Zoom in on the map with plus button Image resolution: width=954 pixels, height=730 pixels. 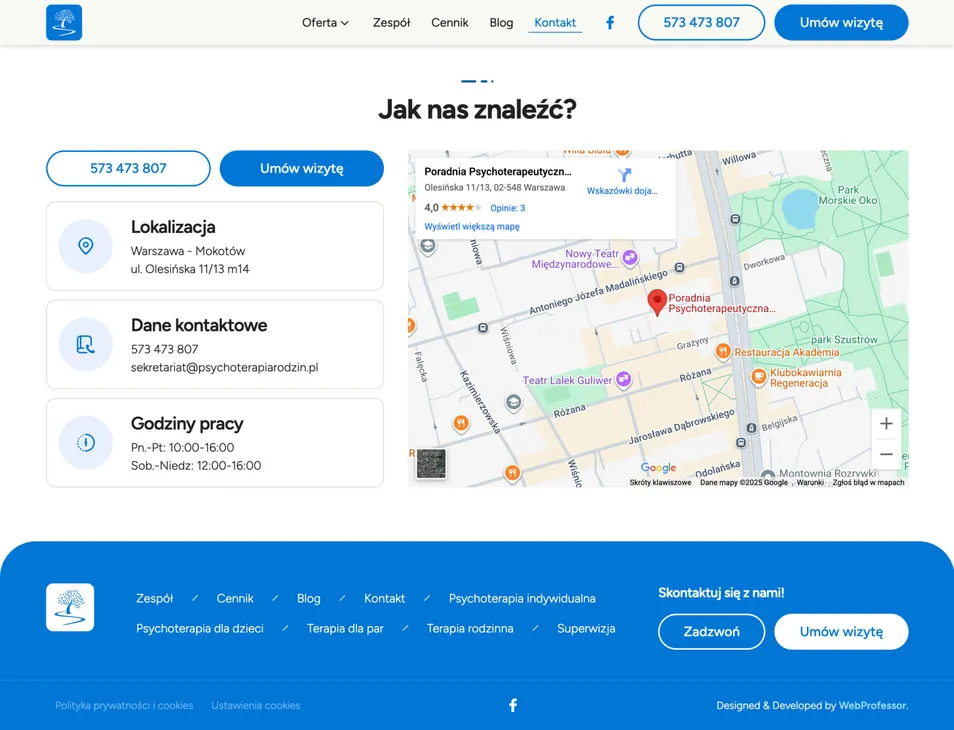[x=886, y=424]
